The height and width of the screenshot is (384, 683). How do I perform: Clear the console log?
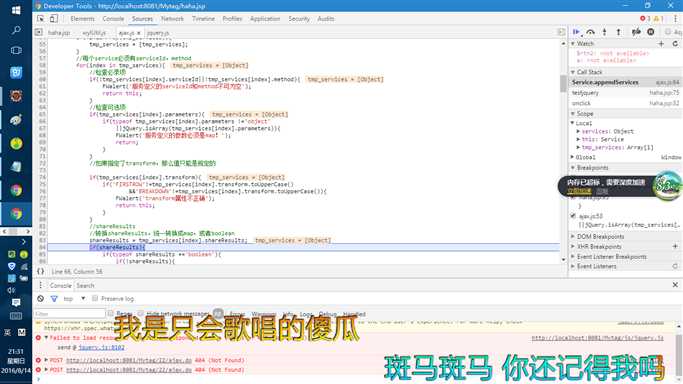click(41, 299)
